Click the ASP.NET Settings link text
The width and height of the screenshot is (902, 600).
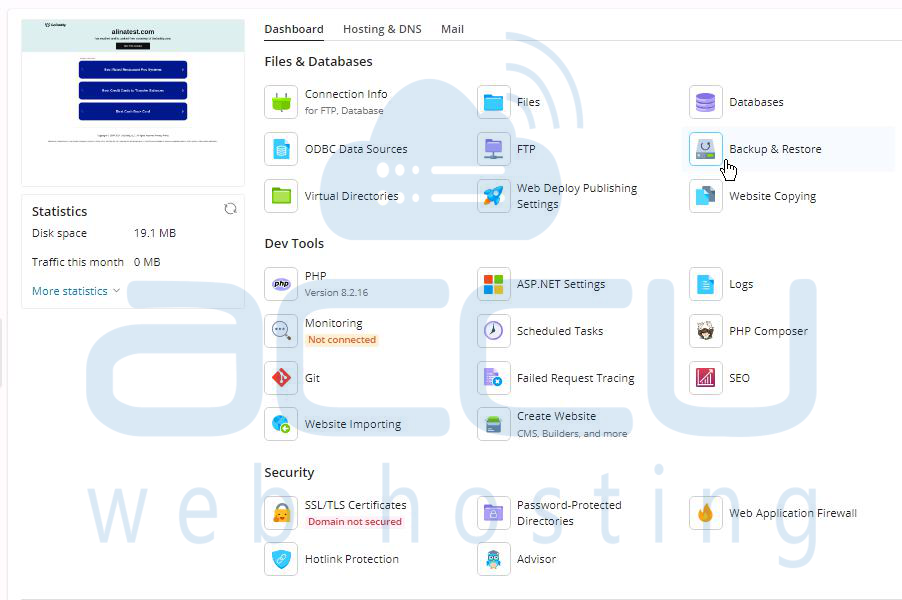[x=560, y=284]
